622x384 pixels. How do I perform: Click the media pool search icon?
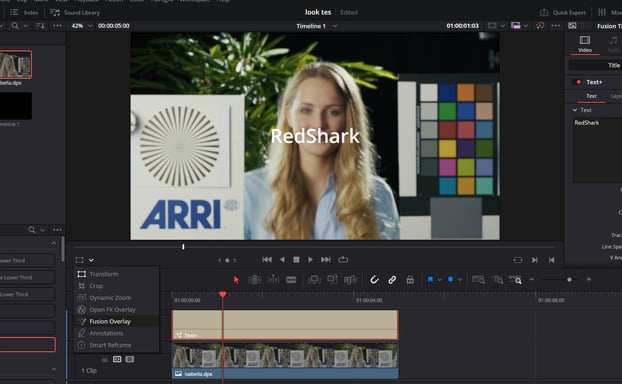[15, 26]
